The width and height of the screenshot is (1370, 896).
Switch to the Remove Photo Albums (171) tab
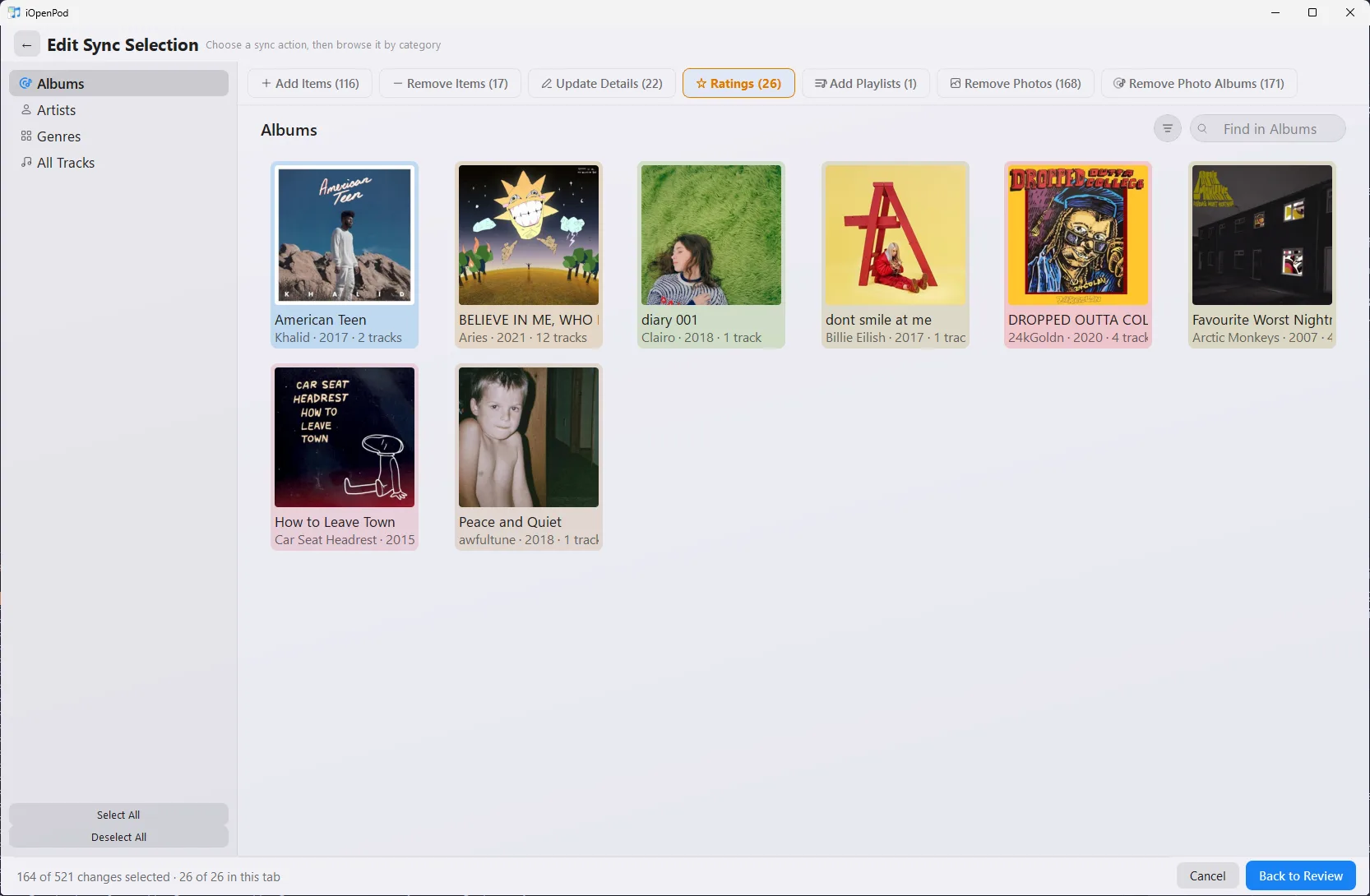tap(1199, 83)
